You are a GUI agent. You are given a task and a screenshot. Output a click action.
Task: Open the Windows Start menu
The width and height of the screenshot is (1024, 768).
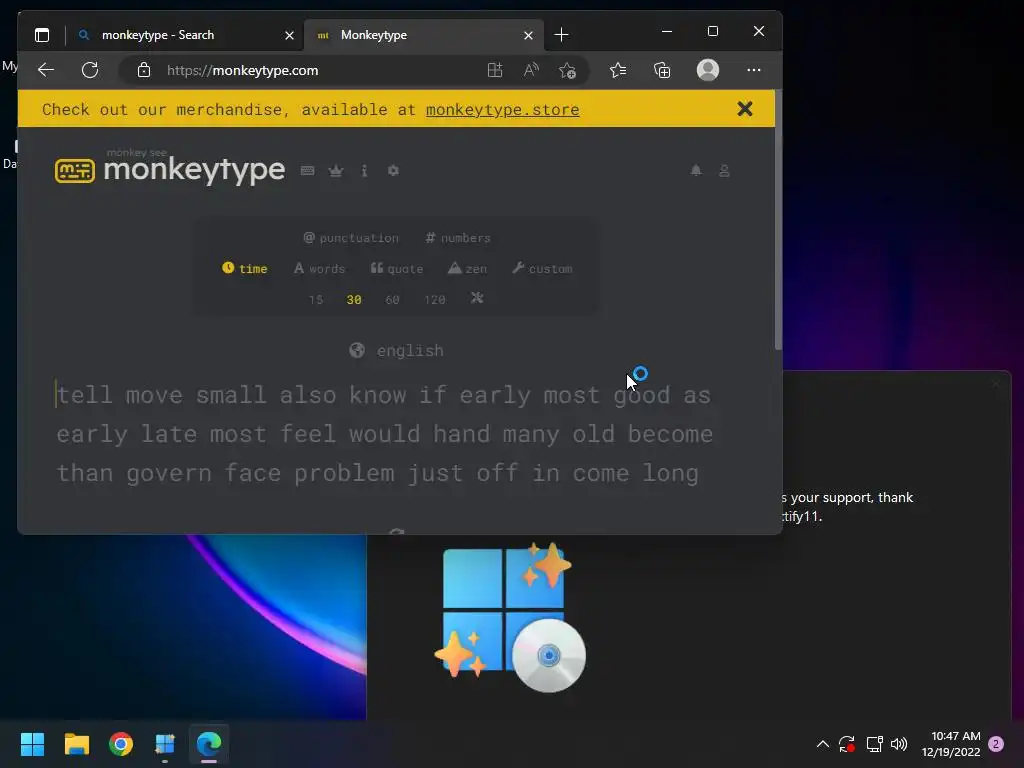coord(32,744)
